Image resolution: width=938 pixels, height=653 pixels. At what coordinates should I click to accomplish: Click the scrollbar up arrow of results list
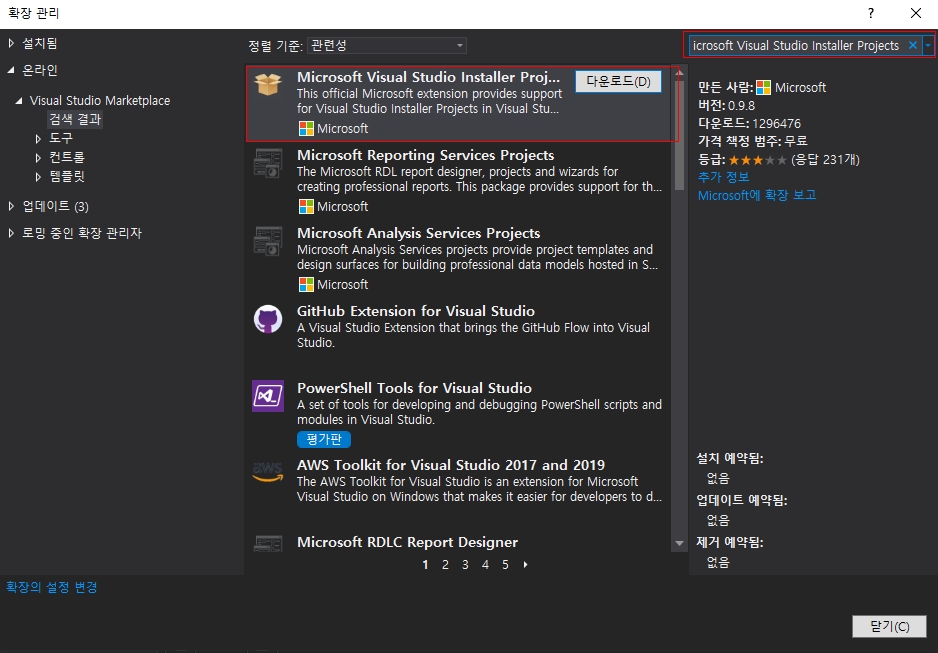pyautogui.click(x=679, y=73)
